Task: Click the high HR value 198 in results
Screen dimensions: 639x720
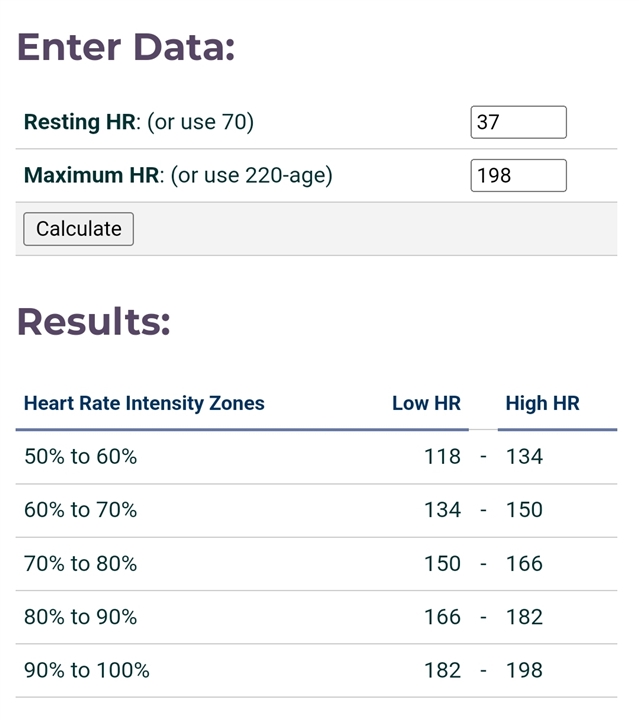Action: click(524, 670)
